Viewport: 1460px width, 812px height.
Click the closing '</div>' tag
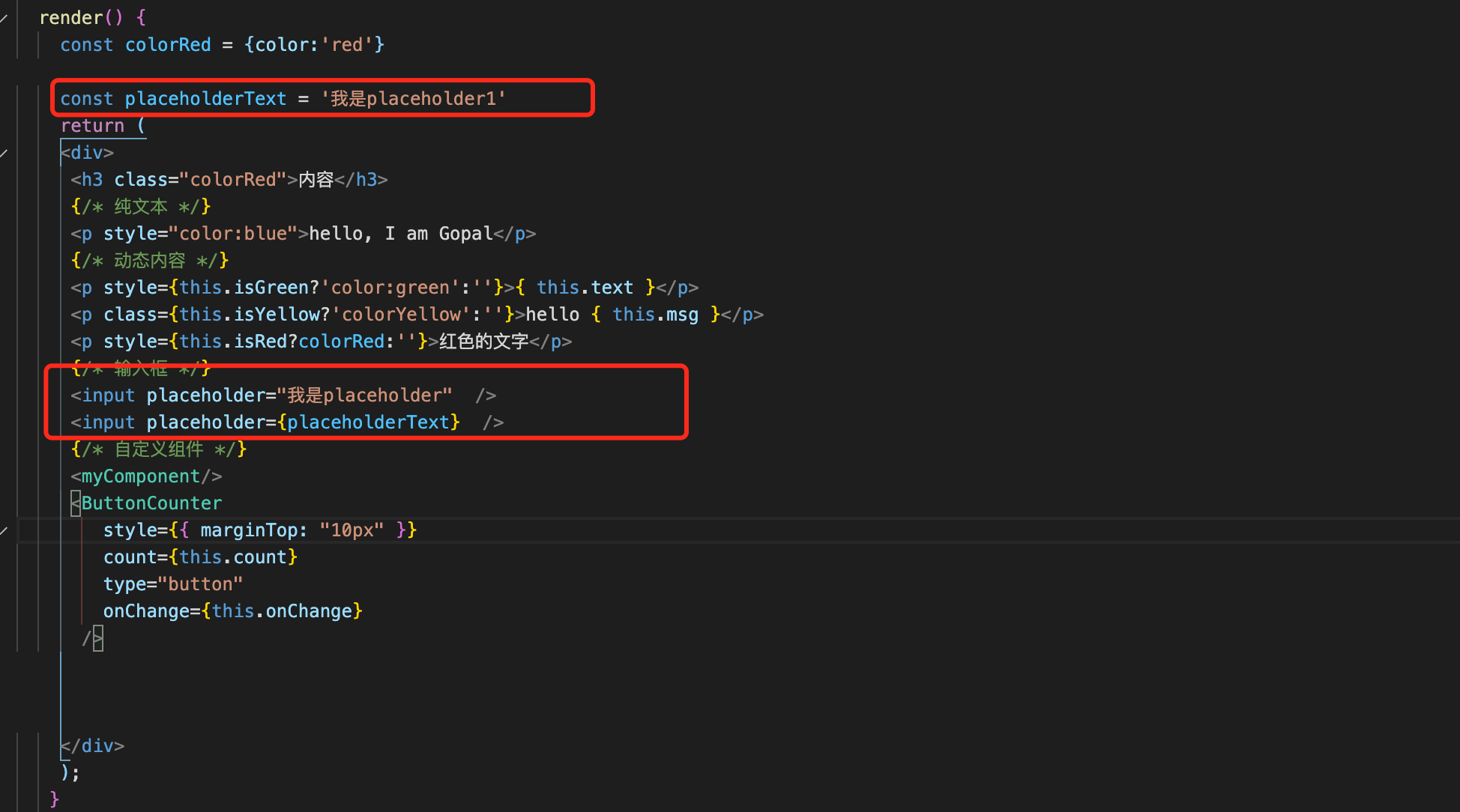click(x=93, y=746)
